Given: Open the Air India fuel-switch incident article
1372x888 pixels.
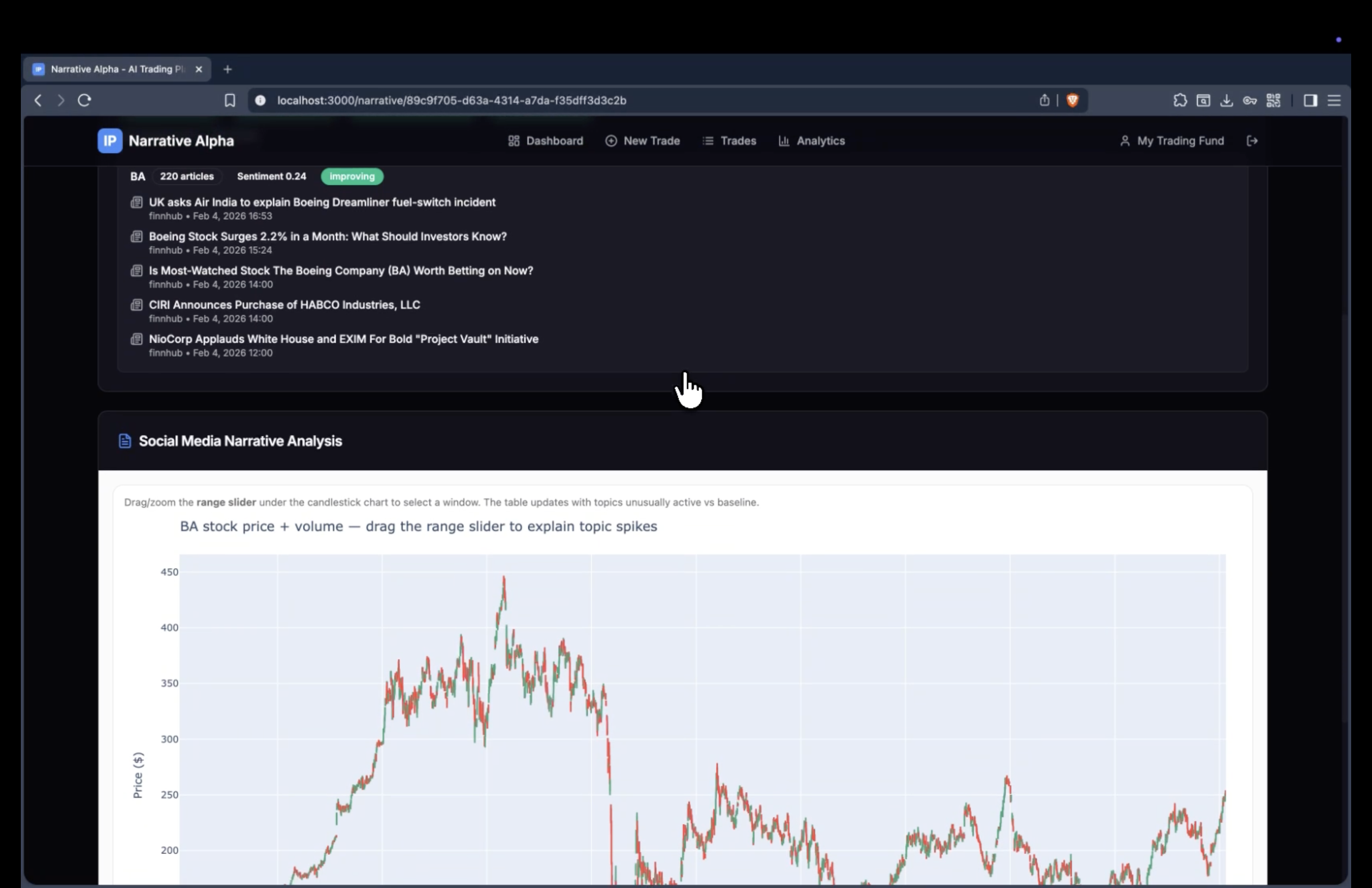Looking at the screenshot, I should pos(322,202).
